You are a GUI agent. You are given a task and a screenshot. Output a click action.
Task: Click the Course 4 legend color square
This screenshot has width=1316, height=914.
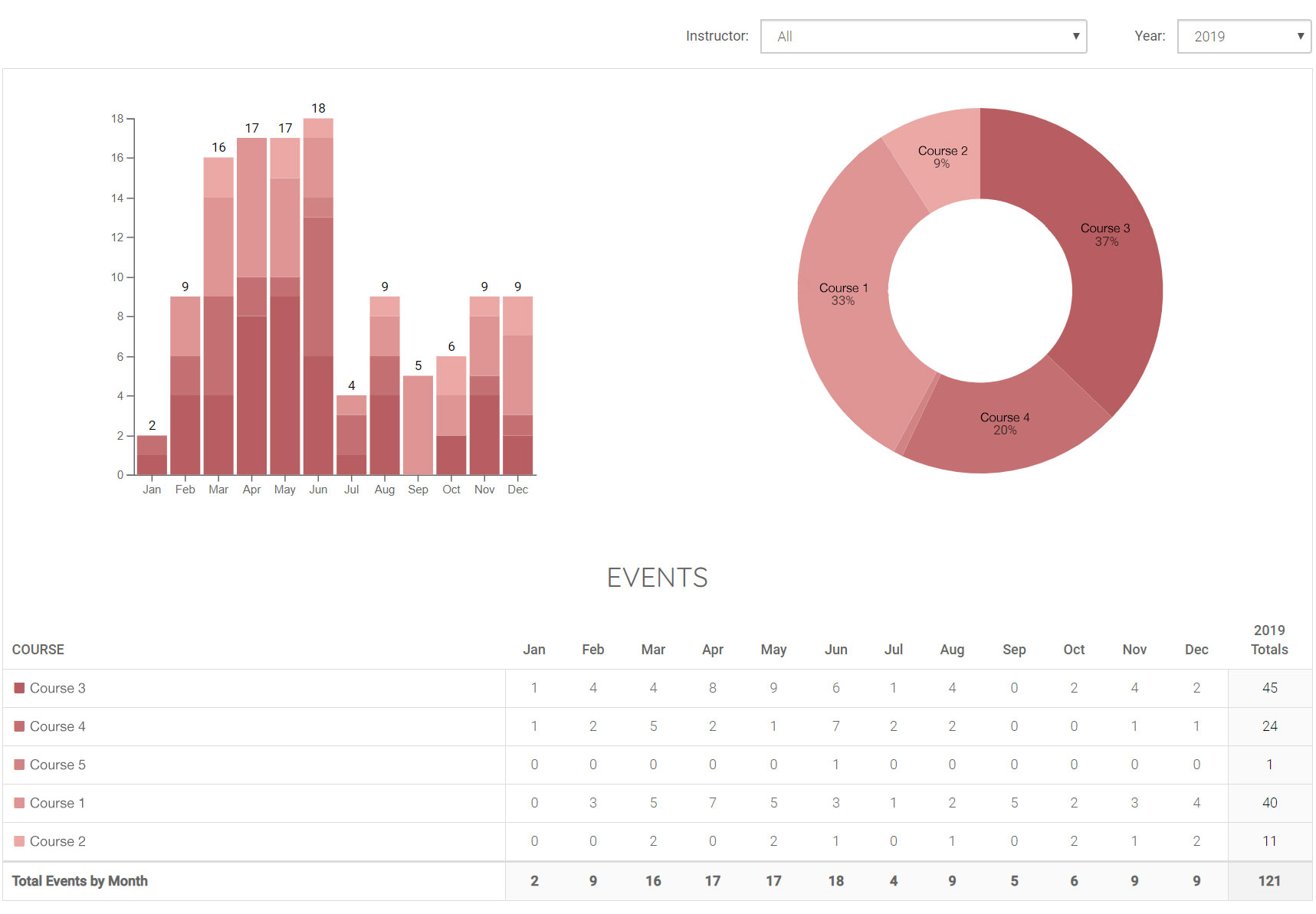20,726
